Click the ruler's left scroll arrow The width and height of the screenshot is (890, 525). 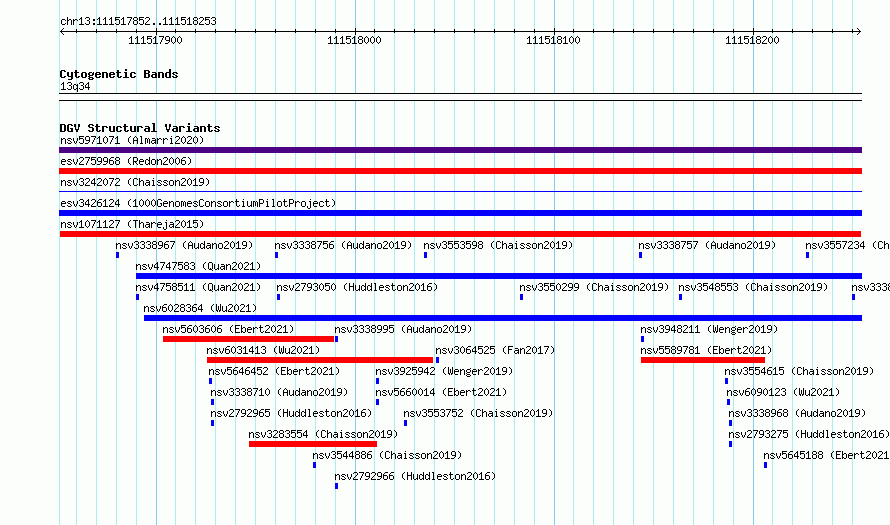click(62, 32)
